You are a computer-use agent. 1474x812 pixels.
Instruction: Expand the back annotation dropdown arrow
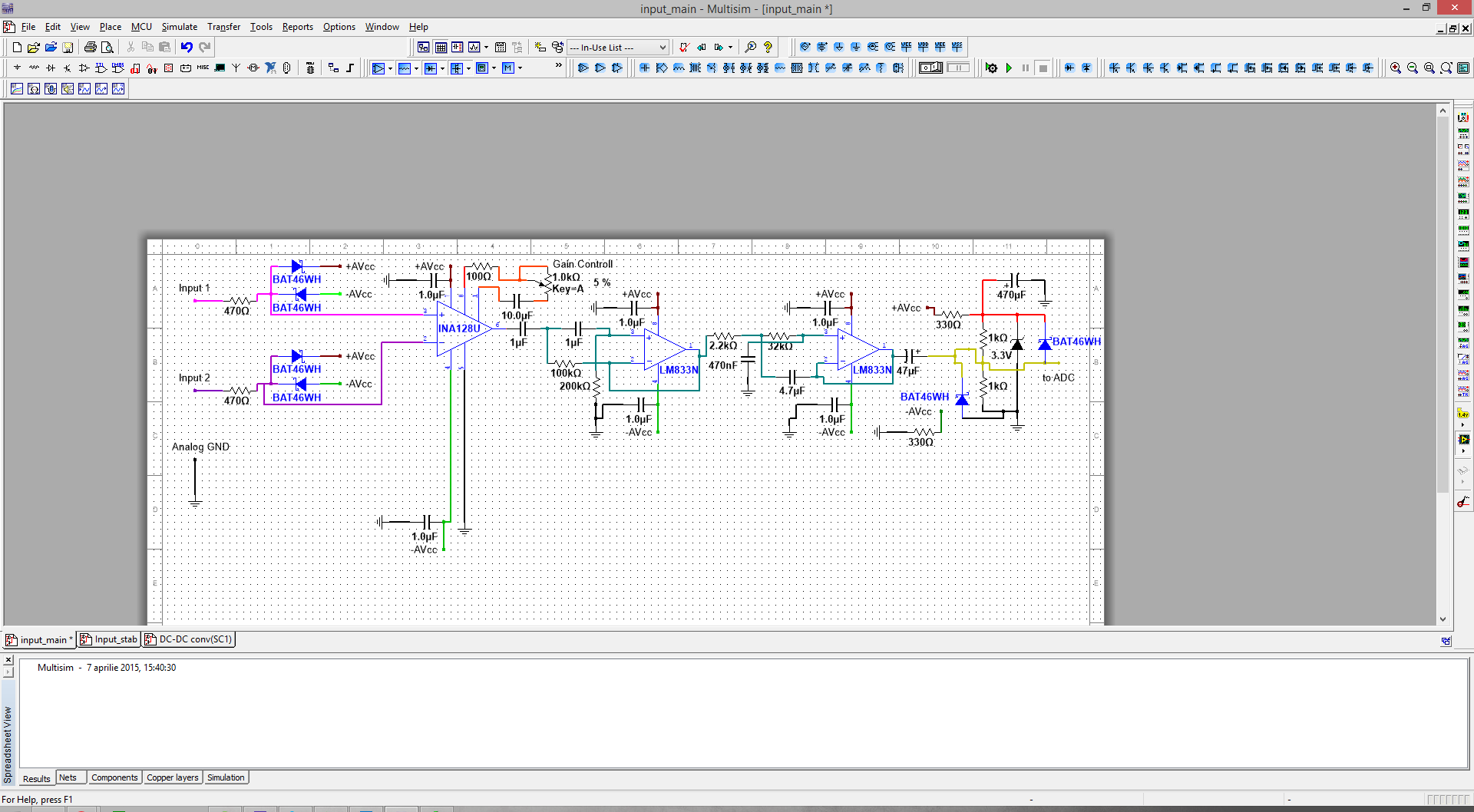tap(730, 48)
